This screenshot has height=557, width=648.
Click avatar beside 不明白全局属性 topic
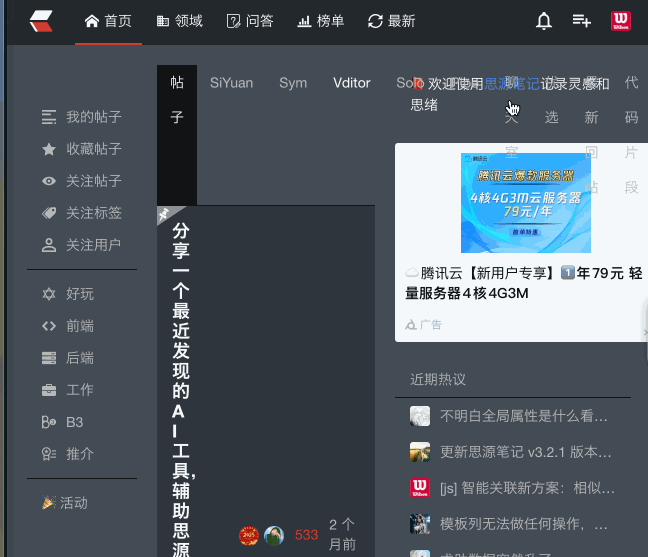420,416
